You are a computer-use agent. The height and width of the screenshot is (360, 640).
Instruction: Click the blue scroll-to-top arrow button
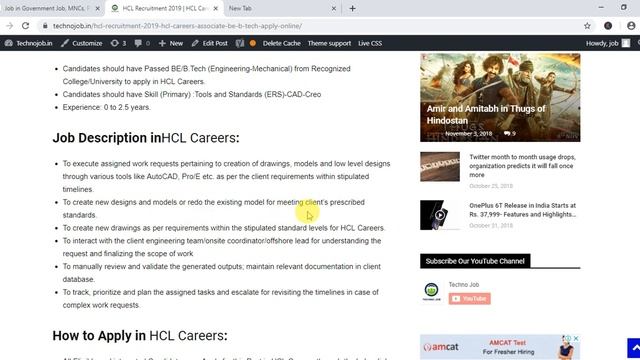(634, 348)
